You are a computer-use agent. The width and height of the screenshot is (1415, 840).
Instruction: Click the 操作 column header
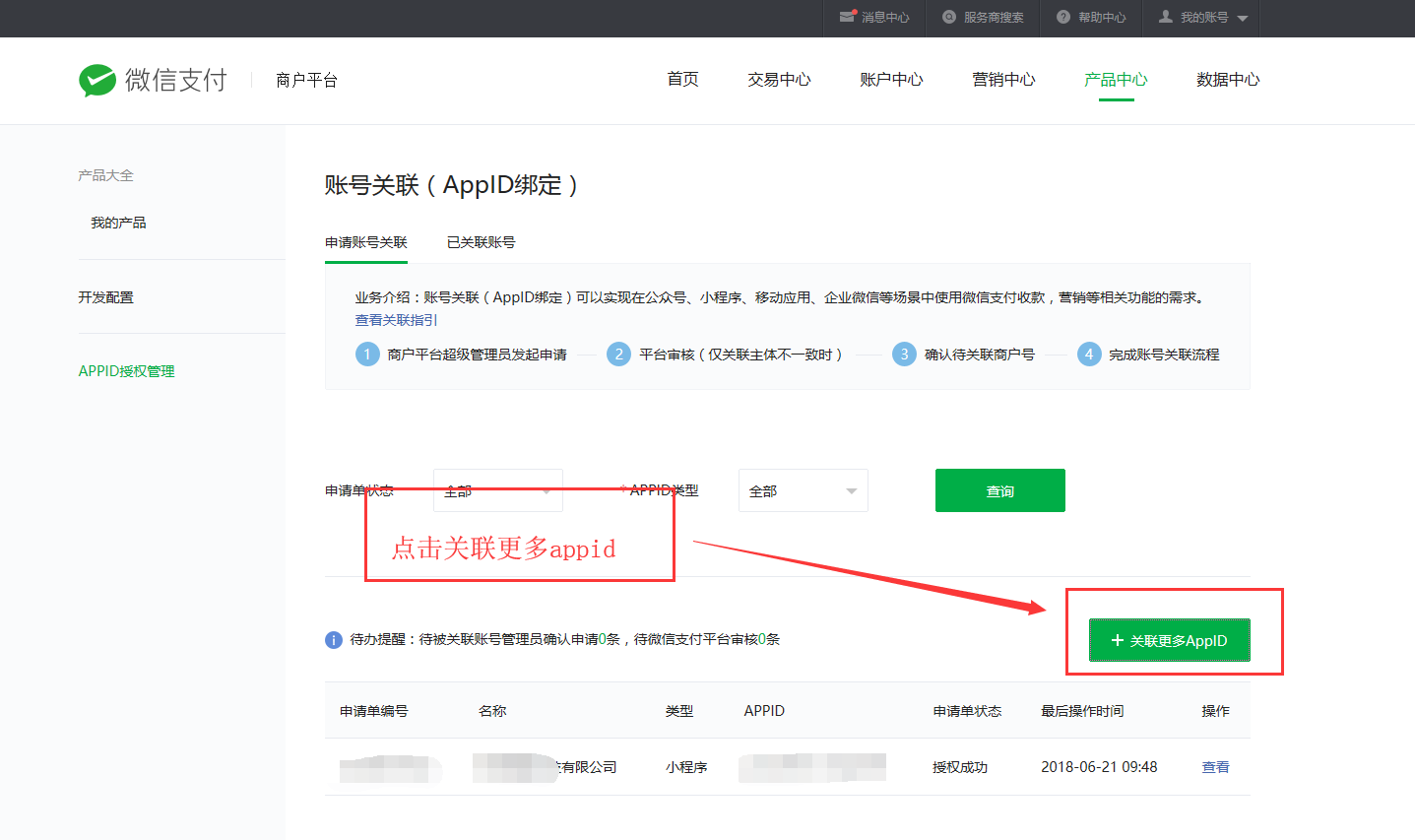tap(1216, 711)
